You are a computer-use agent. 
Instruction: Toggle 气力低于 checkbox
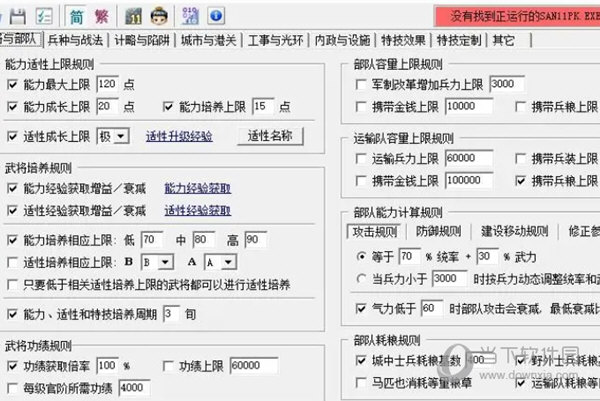tap(361, 308)
